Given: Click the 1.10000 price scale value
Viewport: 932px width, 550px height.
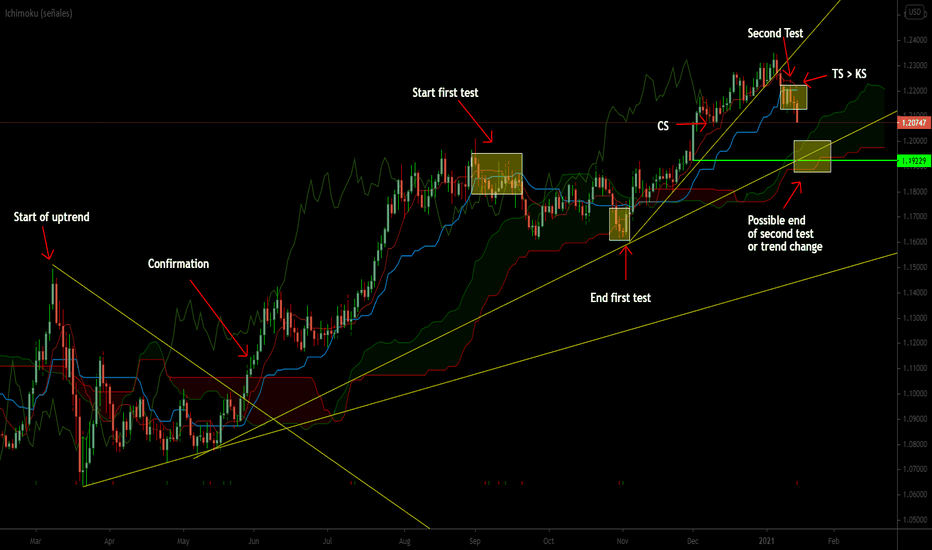Looking at the screenshot, I should tap(915, 393).
